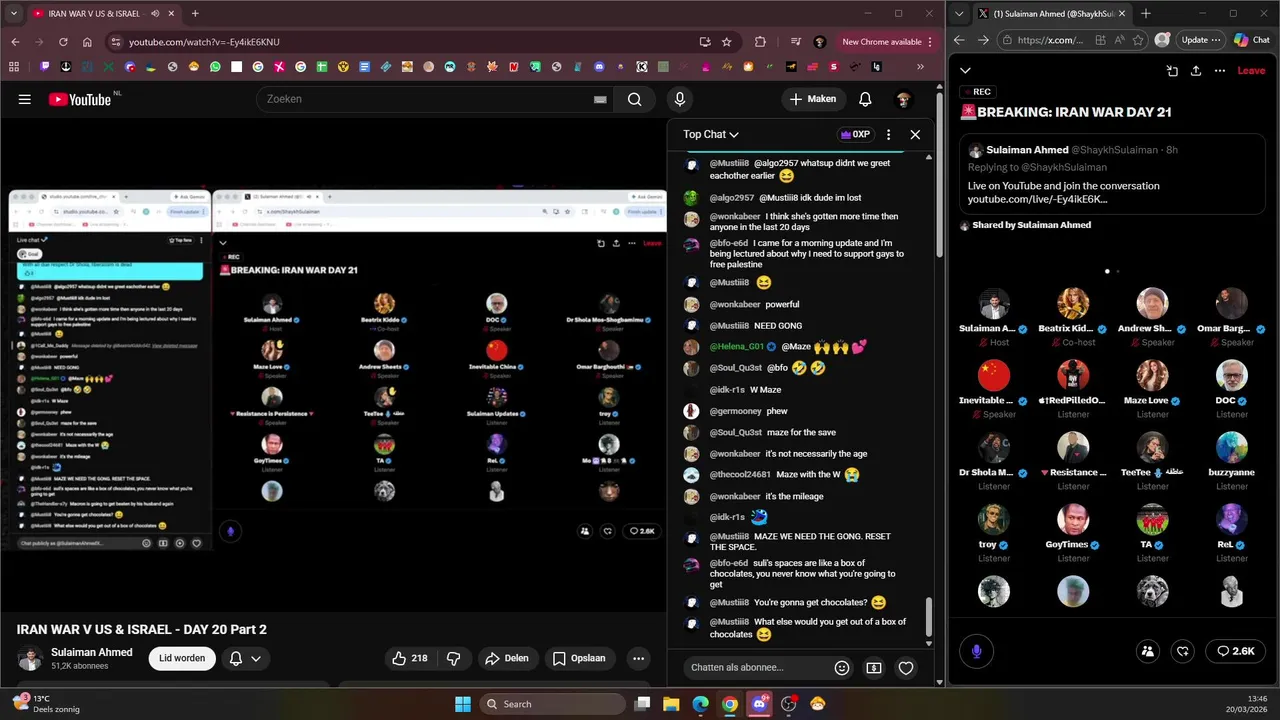The width and height of the screenshot is (1280, 720).
Task: Open Copilot Chat in Edge
Action: coord(1252,40)
